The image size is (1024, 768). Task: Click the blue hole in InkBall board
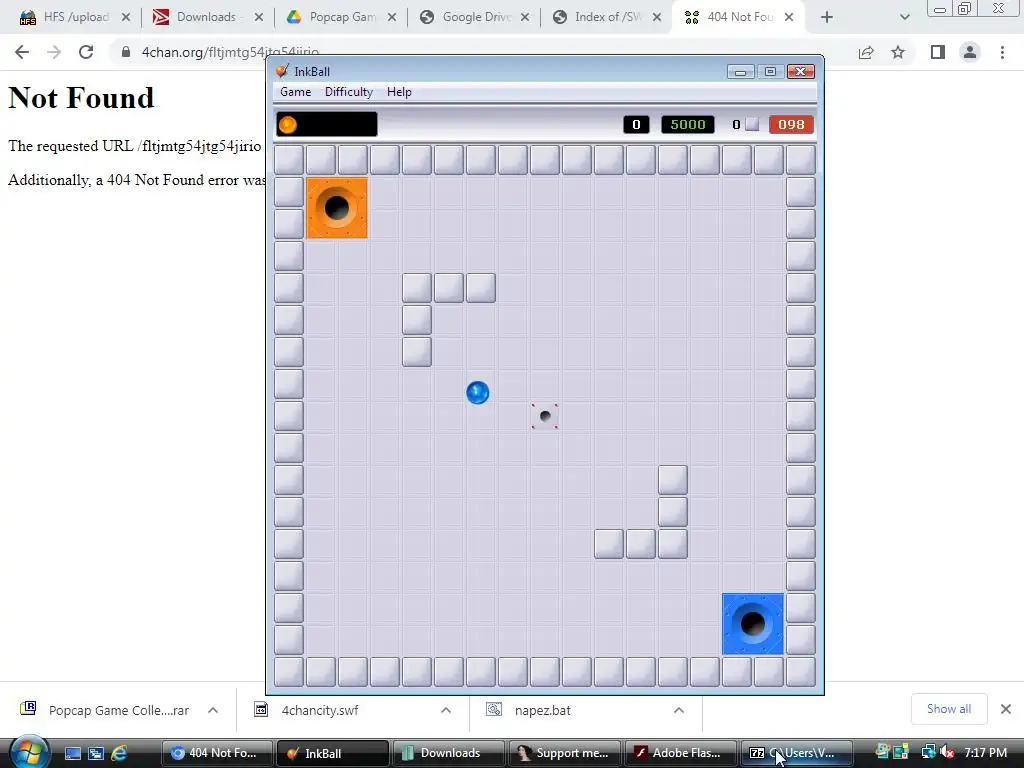(x=752, y=624)
